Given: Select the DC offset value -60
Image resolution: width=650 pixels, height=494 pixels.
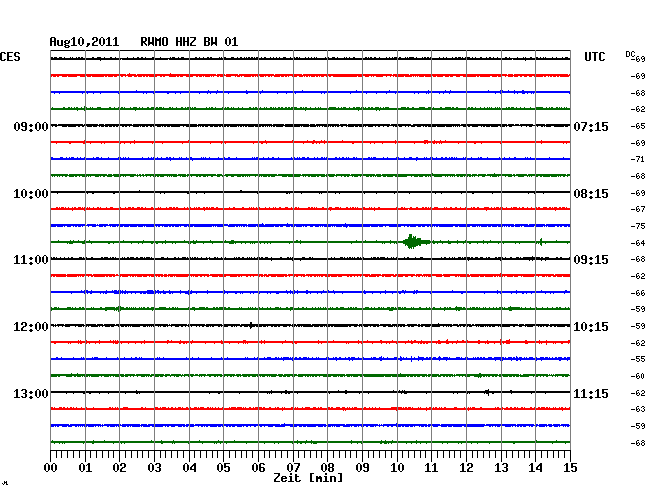Looking at the screenshot, I should pyautogui.click(x=638, y=376).
